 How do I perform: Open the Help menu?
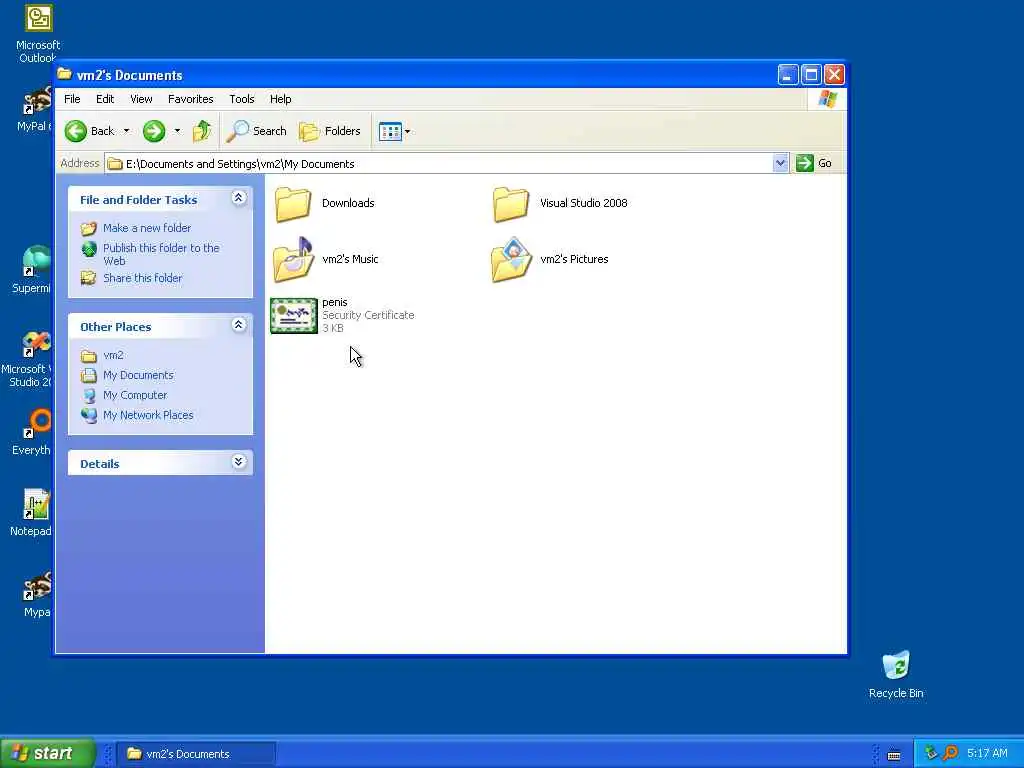click(x=280, y=99)
